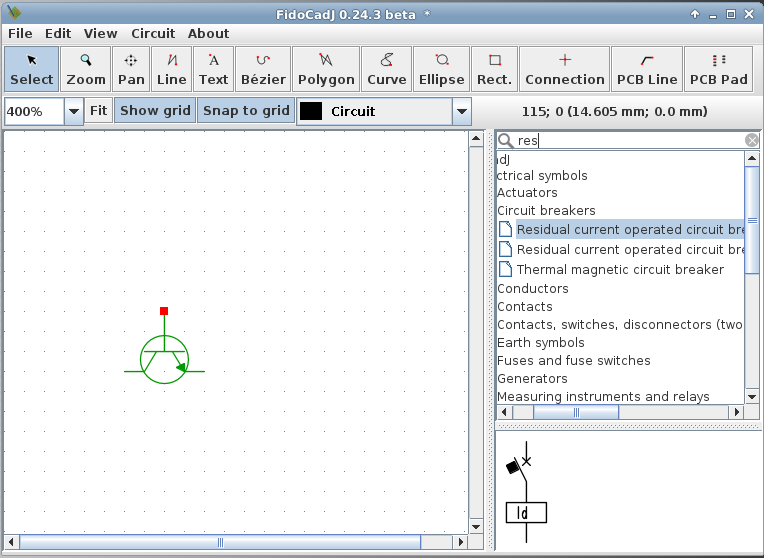Open the Fuses and fuse switches category
The image size is (764, 558).
click(x=573, y=361)
